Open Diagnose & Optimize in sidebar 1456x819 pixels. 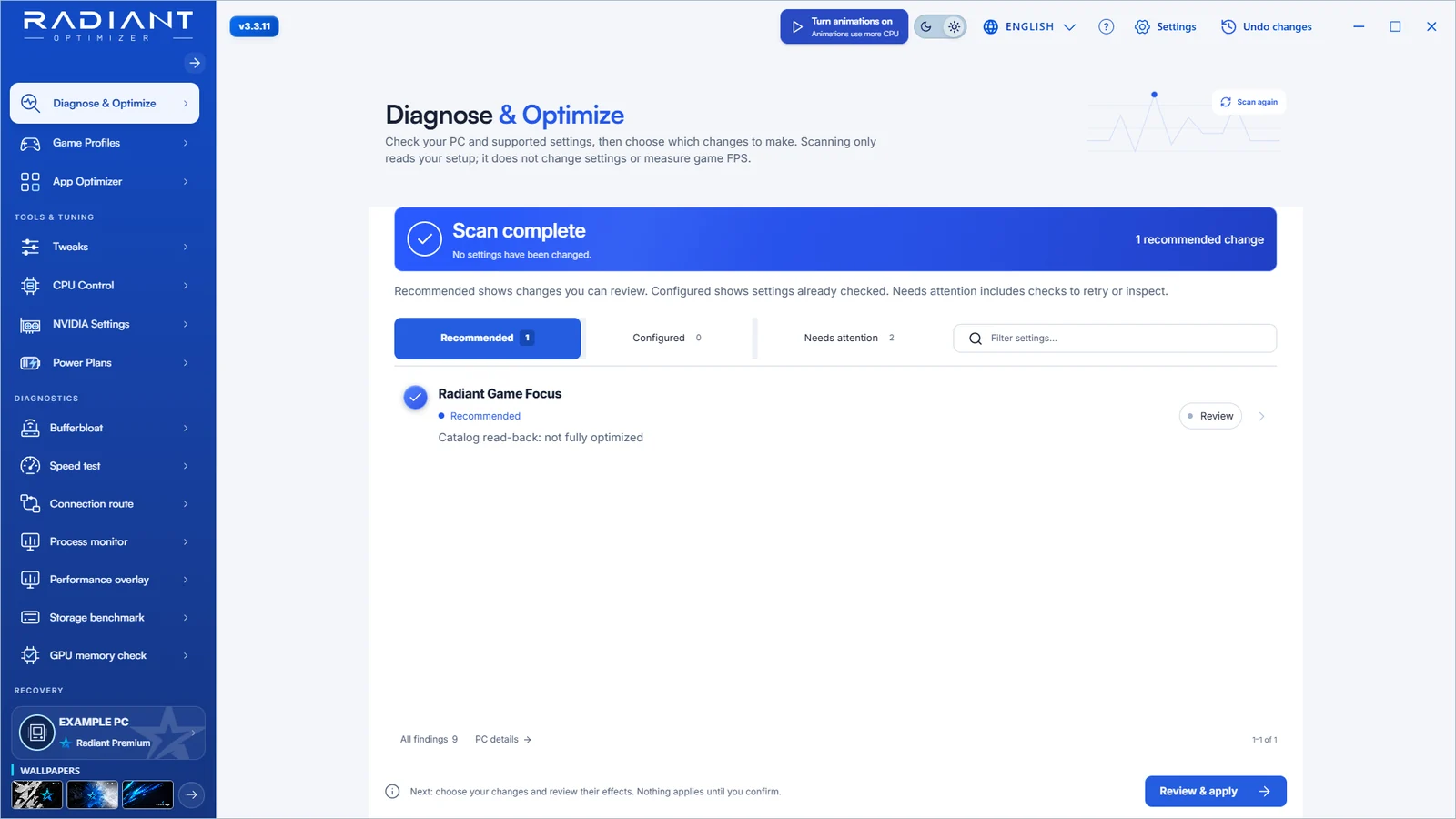point(105,104)
